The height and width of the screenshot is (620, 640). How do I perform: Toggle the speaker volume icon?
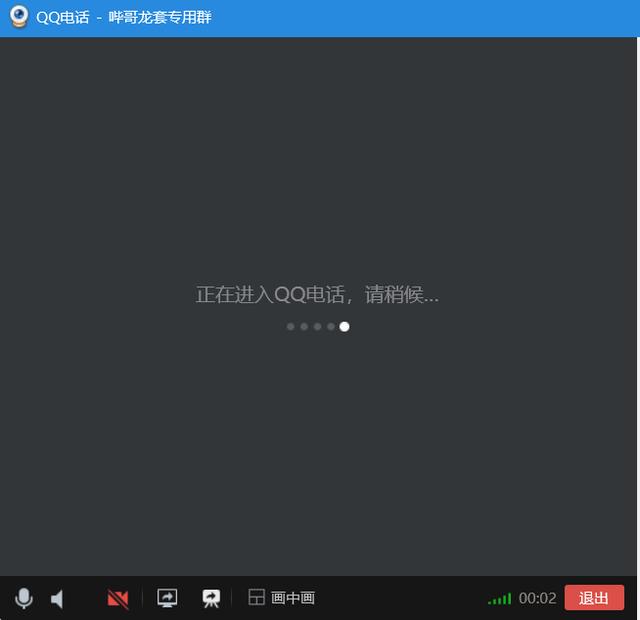(x=57, y=599)
